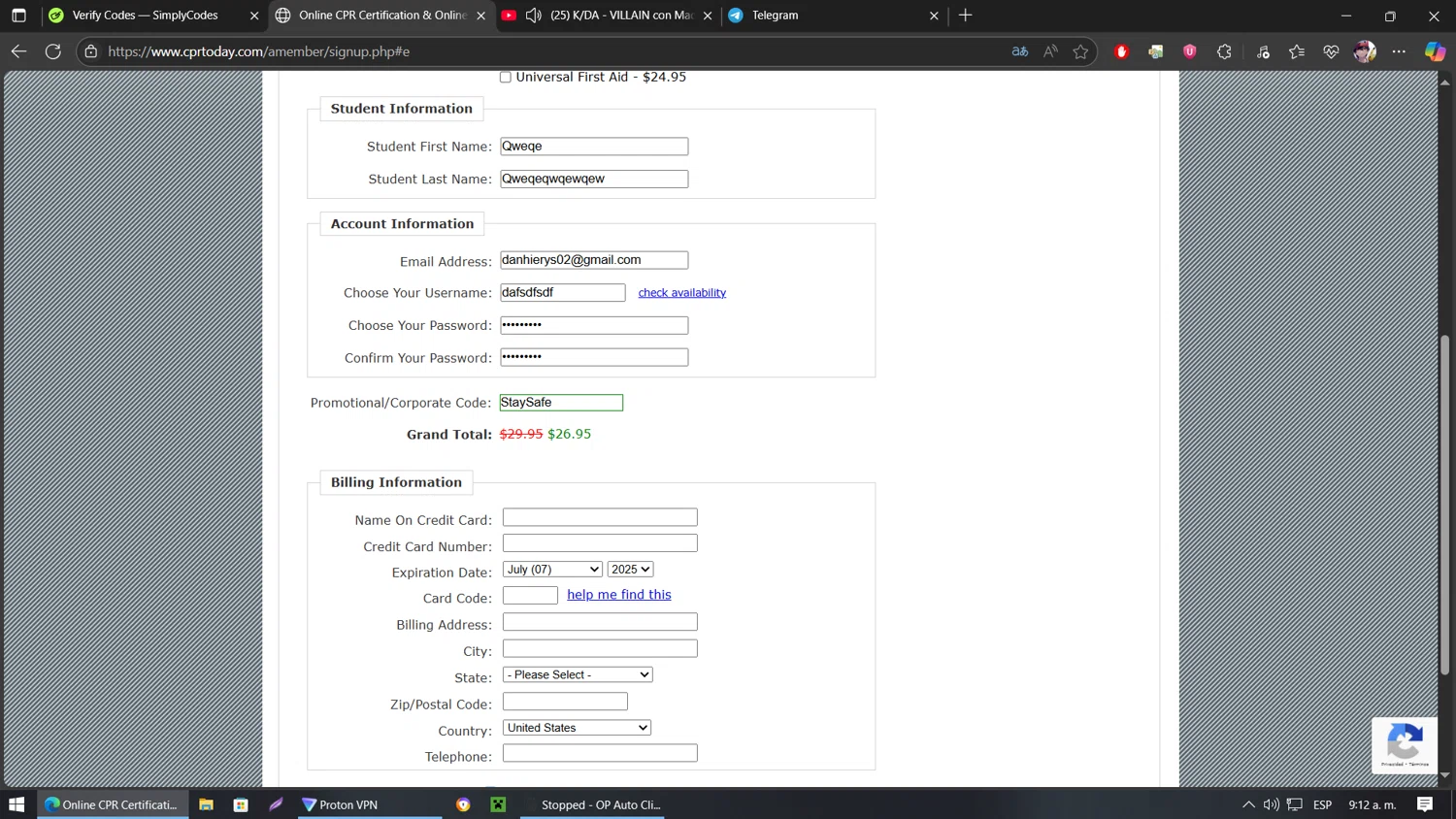Add this page to favorites star
The width and height of the screenshot is (1456, 819).
pos(1080,51)
